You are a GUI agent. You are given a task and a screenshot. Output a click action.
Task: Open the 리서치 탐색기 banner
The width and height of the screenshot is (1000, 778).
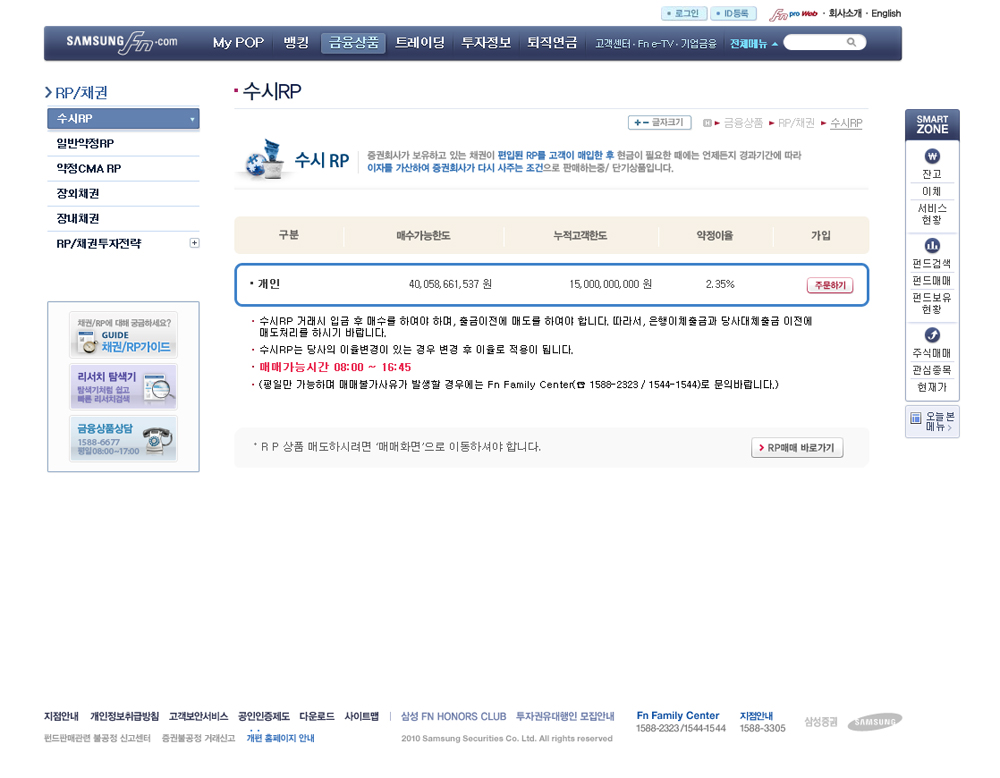[x=123, y=386]
